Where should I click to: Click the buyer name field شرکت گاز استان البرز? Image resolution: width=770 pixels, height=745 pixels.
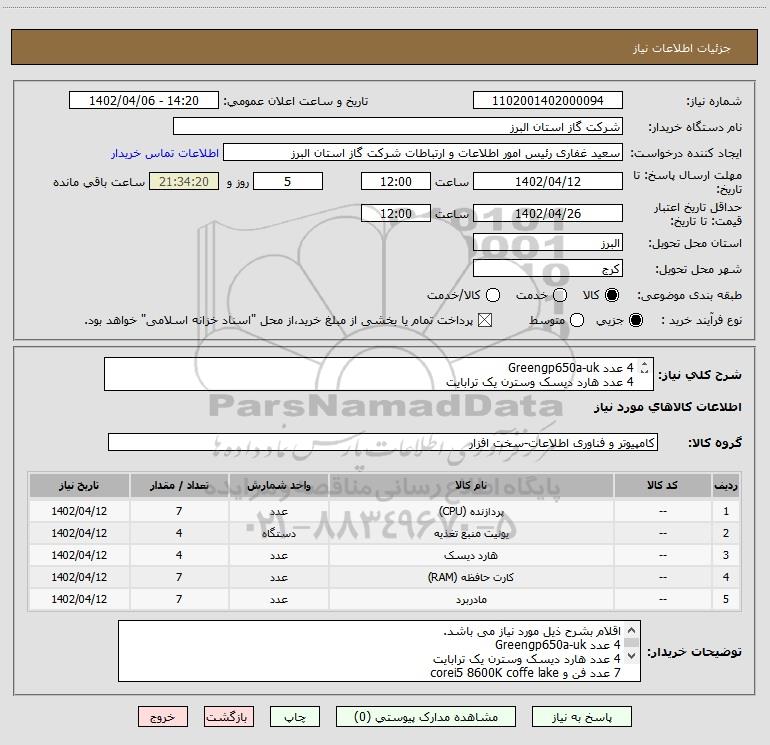point(398,127)
